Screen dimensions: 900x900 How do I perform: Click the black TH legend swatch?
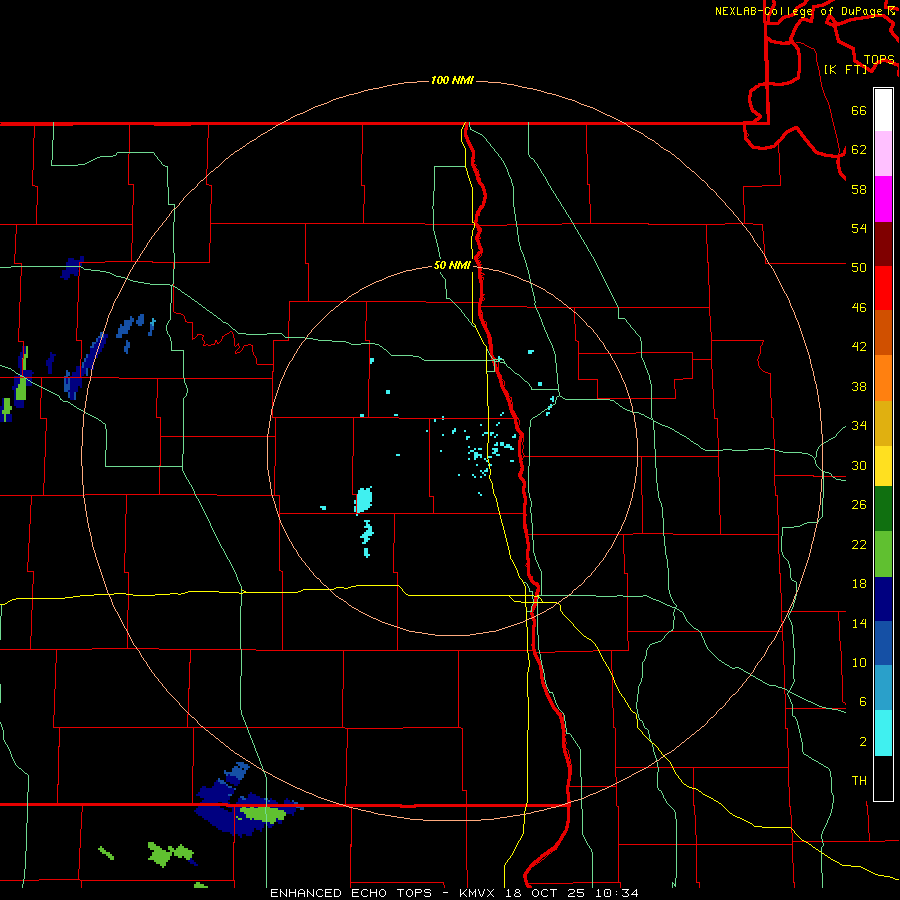tap(883, 778)
